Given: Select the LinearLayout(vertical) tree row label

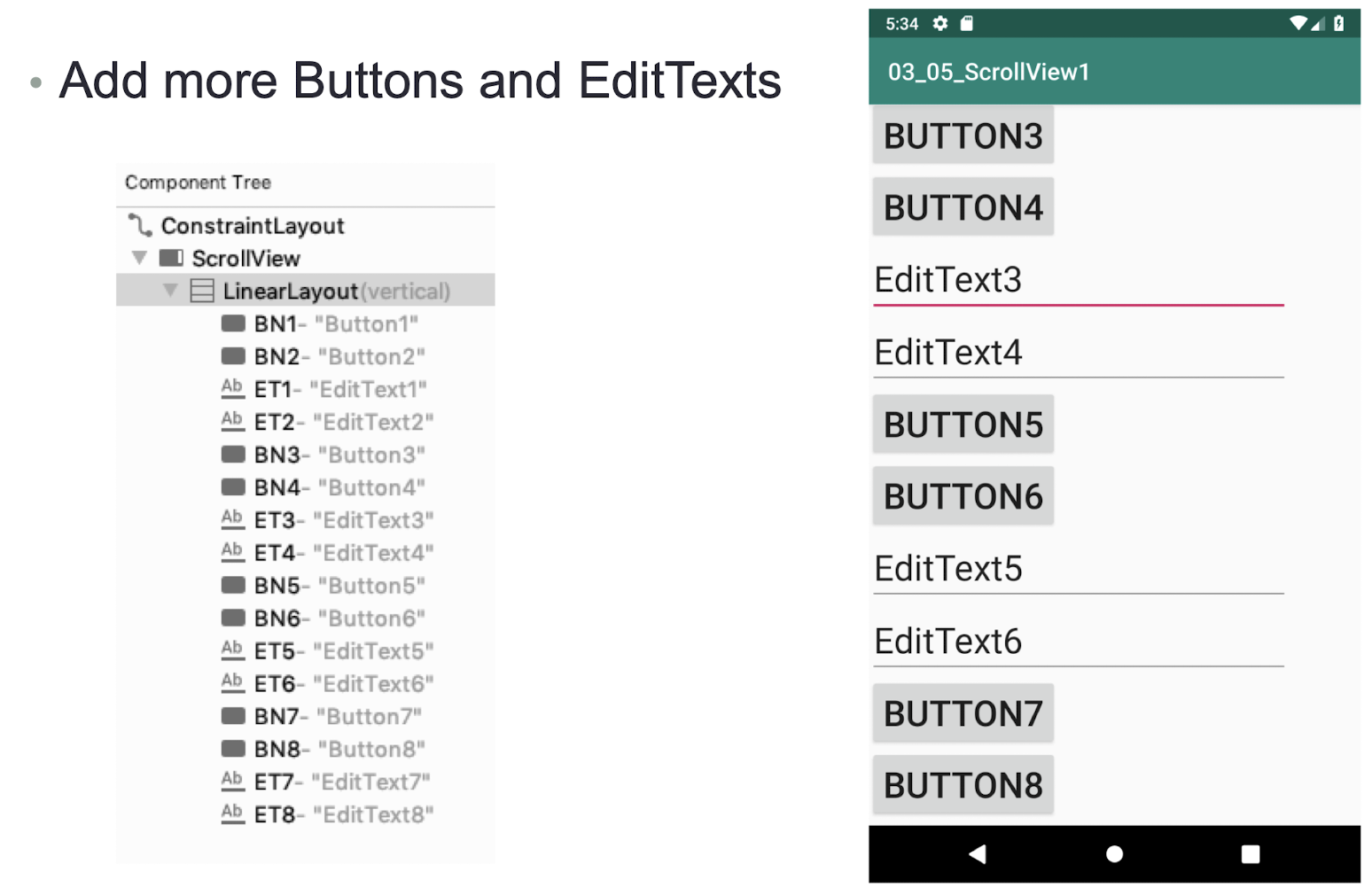Looking at the screenshot, I should pos(337,291).
